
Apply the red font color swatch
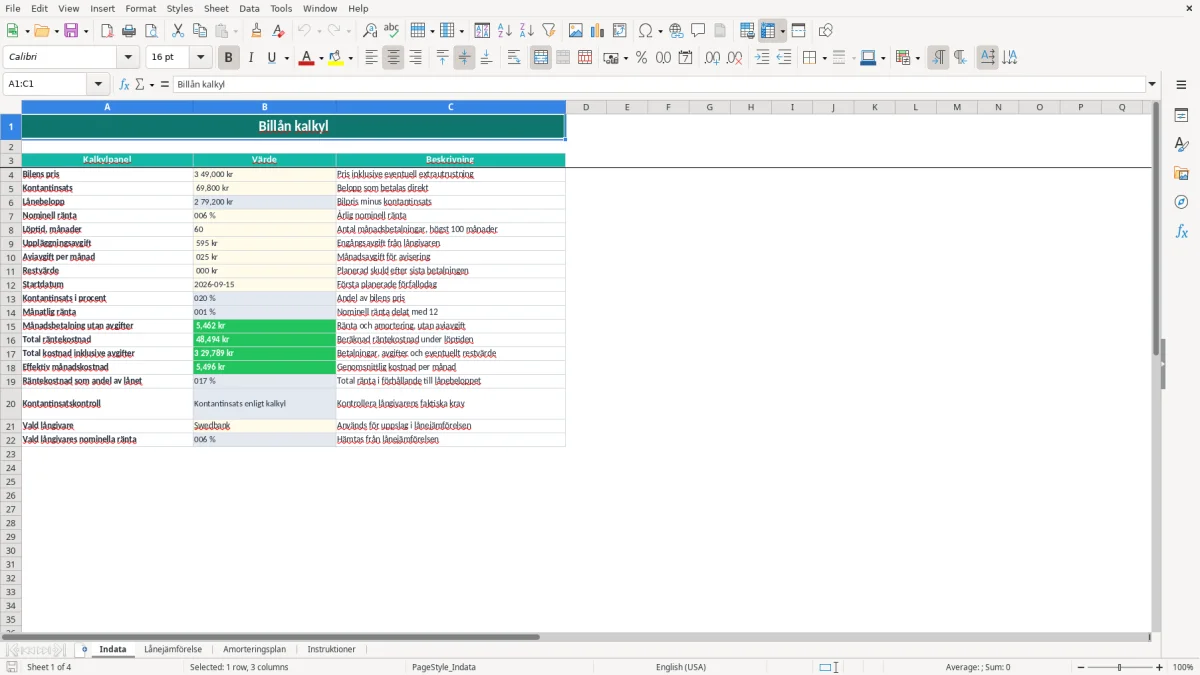point(306,58)
